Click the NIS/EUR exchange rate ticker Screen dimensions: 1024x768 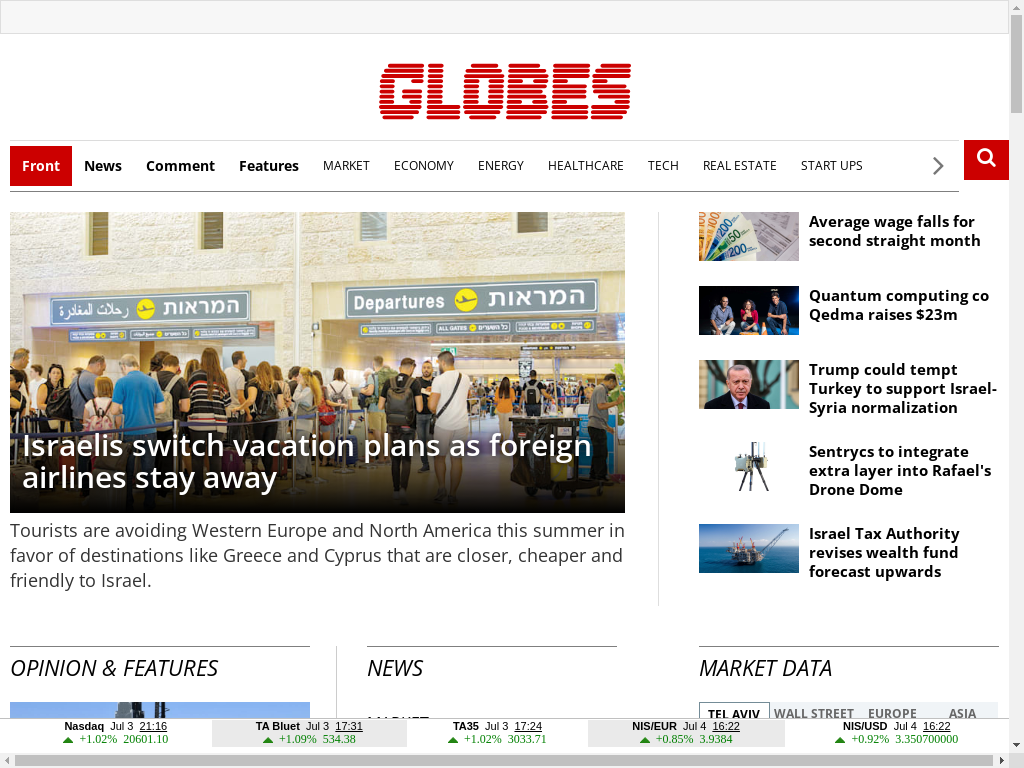[686, 733]
